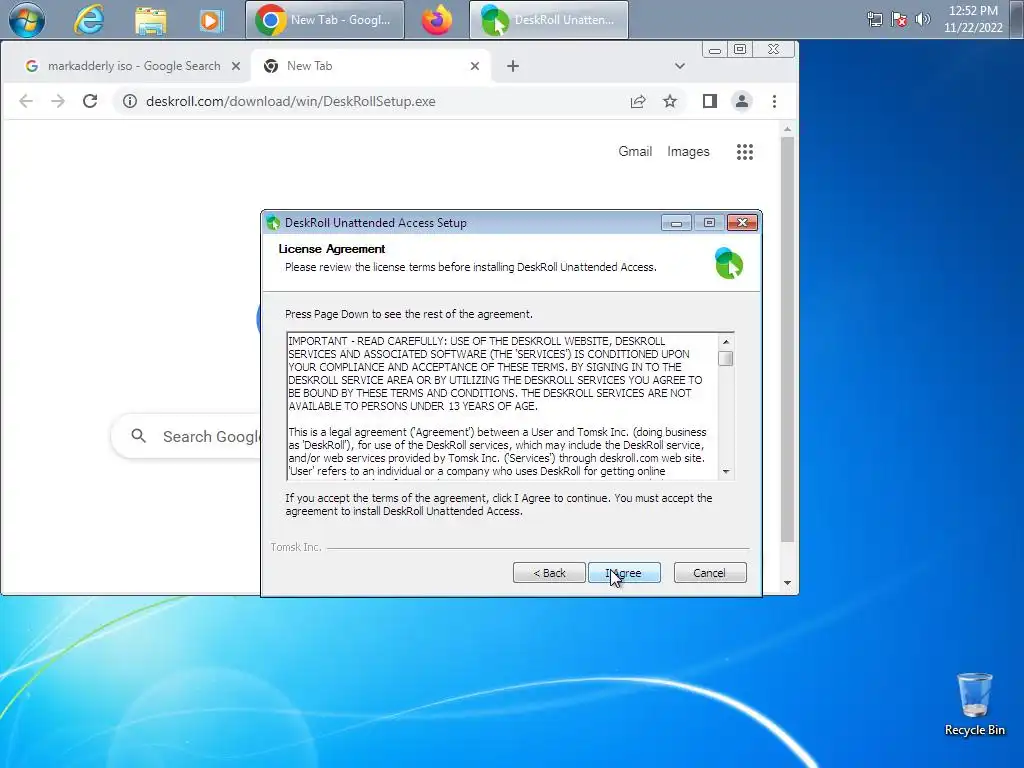The height and width of the screenshot is (768, 1024).
Task: Go back in Chrome
Action: [x=25, y=101]
